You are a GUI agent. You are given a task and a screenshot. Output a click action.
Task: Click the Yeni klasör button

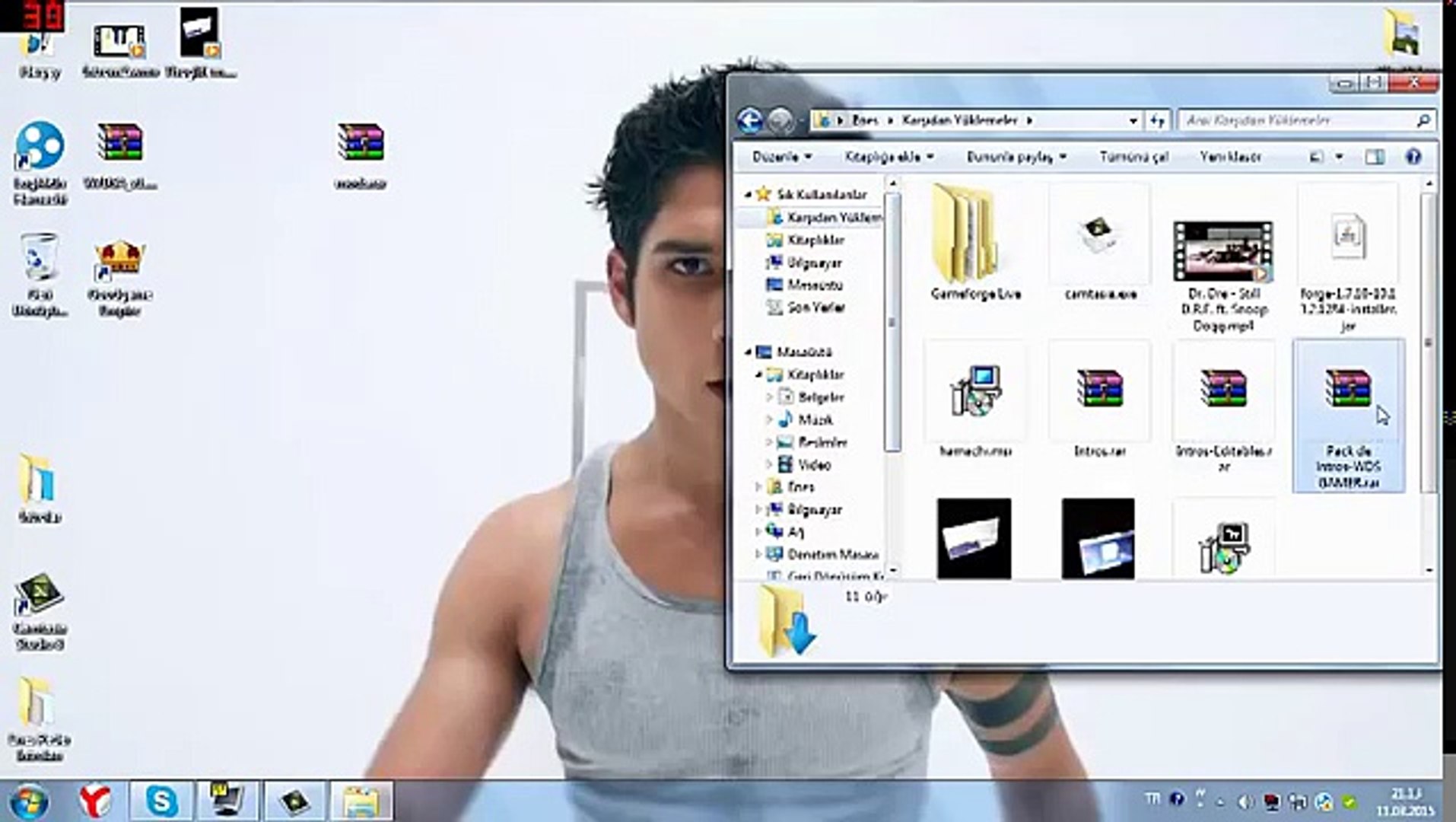click(x=1230, y=157)
